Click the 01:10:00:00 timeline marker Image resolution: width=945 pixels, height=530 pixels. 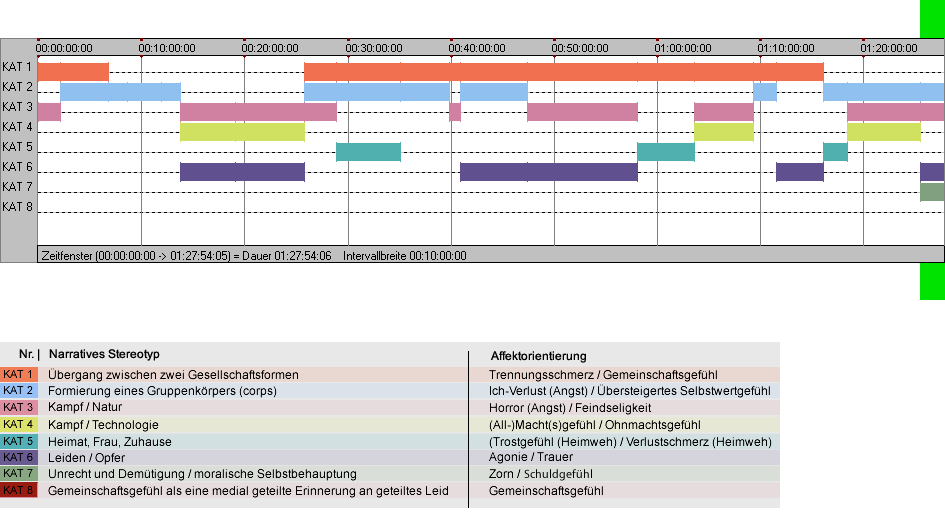(786, 48)
